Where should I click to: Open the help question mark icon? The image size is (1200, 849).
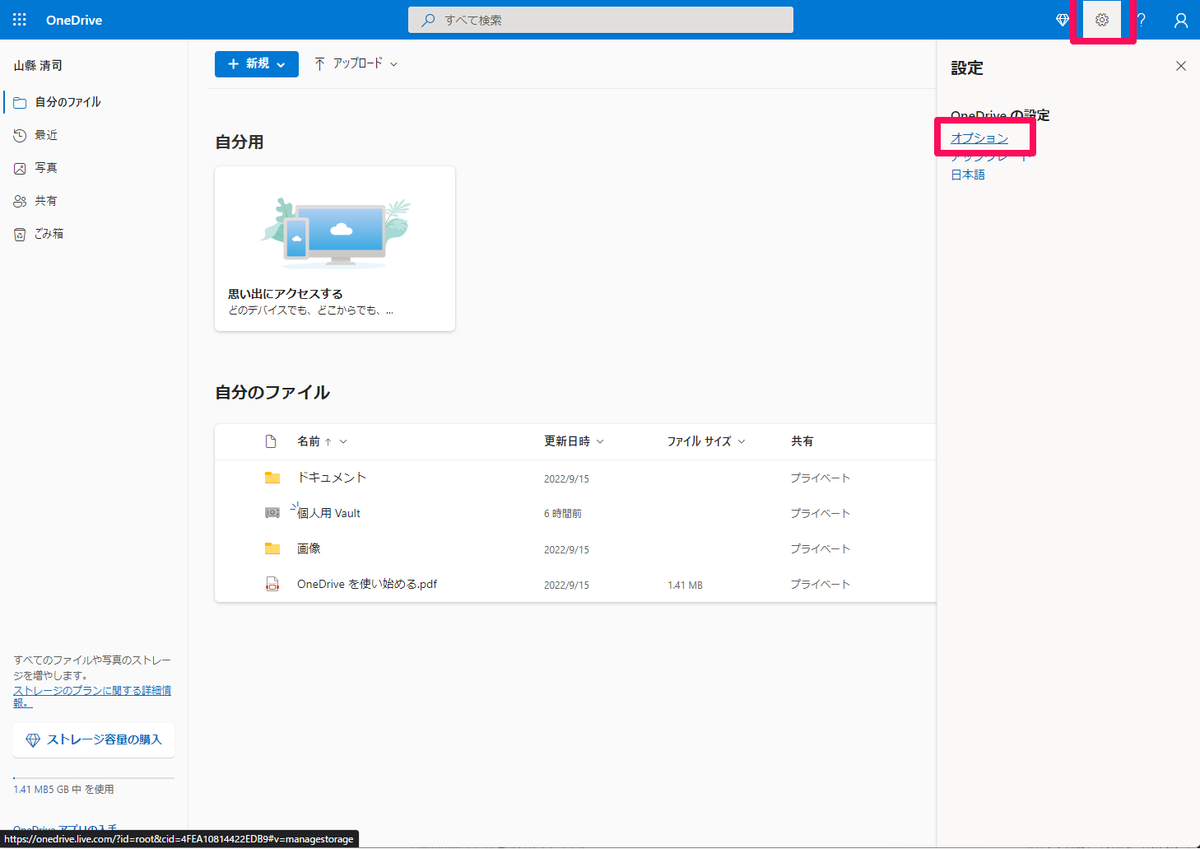[x=1141, y=20]
